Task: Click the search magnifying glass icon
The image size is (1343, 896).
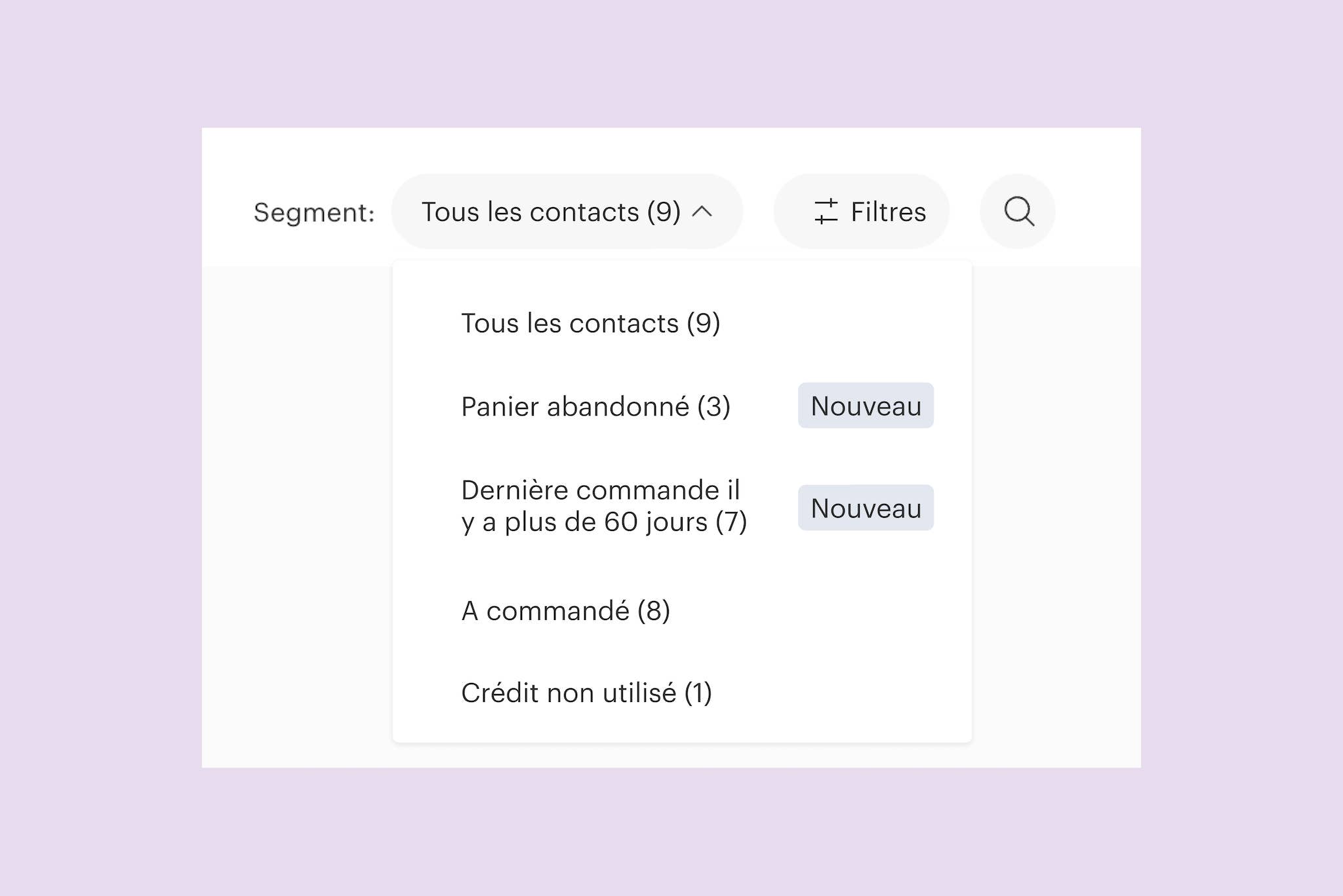Action: tap(1018, 212)
